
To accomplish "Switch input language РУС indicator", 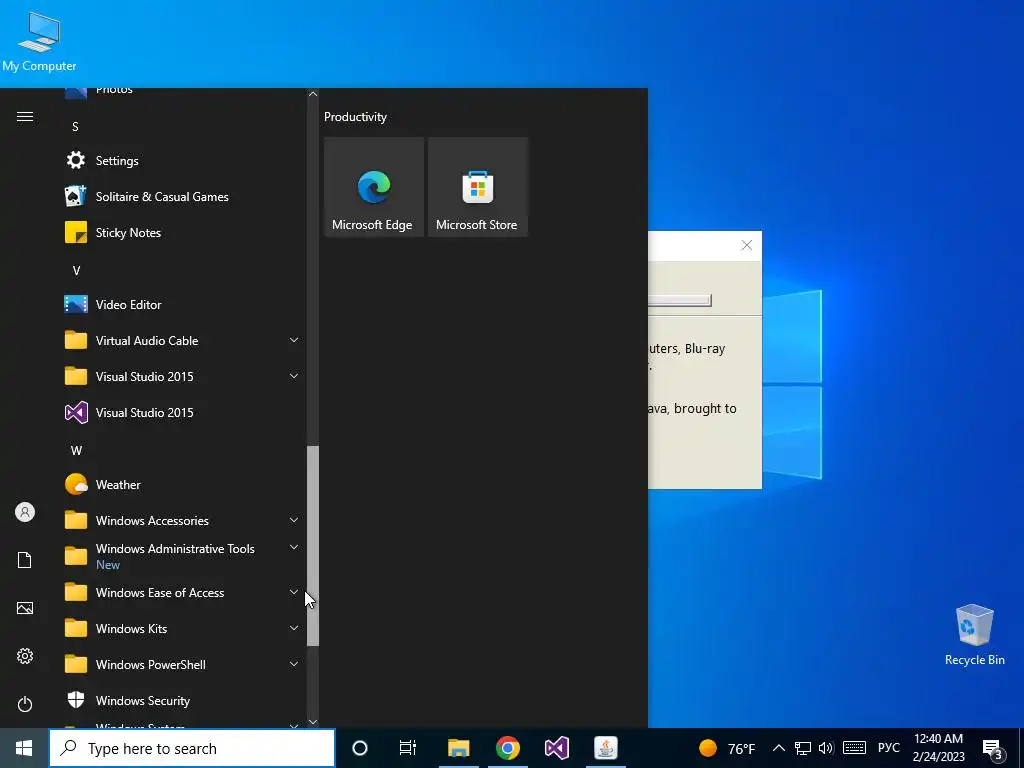I will pos(888,748).
